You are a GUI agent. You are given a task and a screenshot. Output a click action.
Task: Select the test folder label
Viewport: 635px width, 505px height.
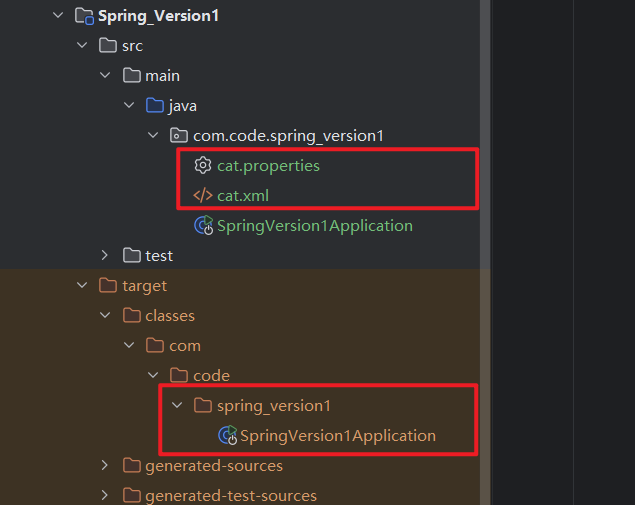point(159,256)
